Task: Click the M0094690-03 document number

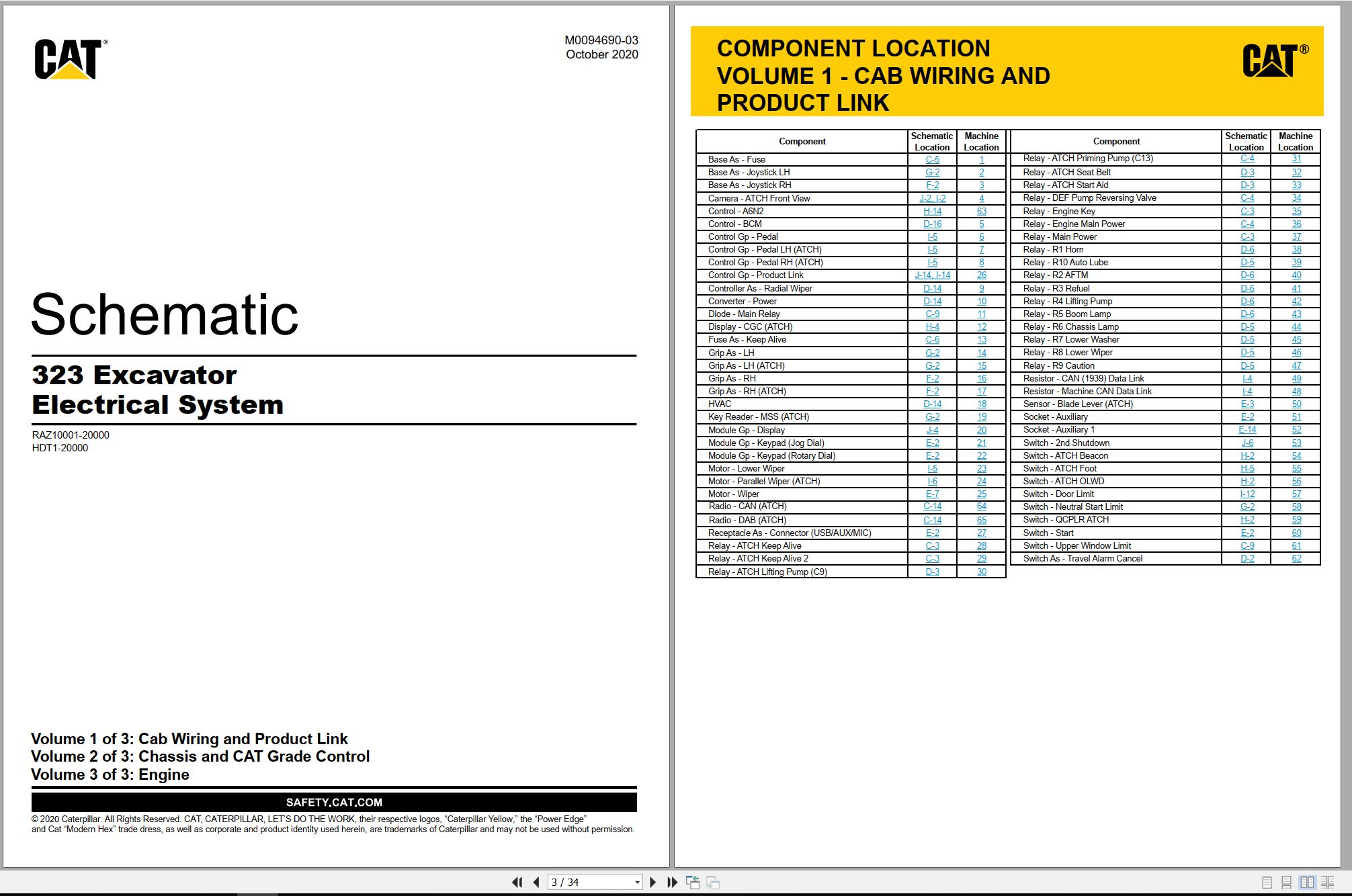Action: pos(601,40)
